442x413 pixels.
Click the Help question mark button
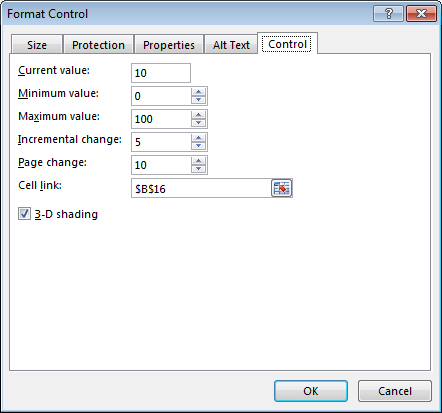point(388,14)
